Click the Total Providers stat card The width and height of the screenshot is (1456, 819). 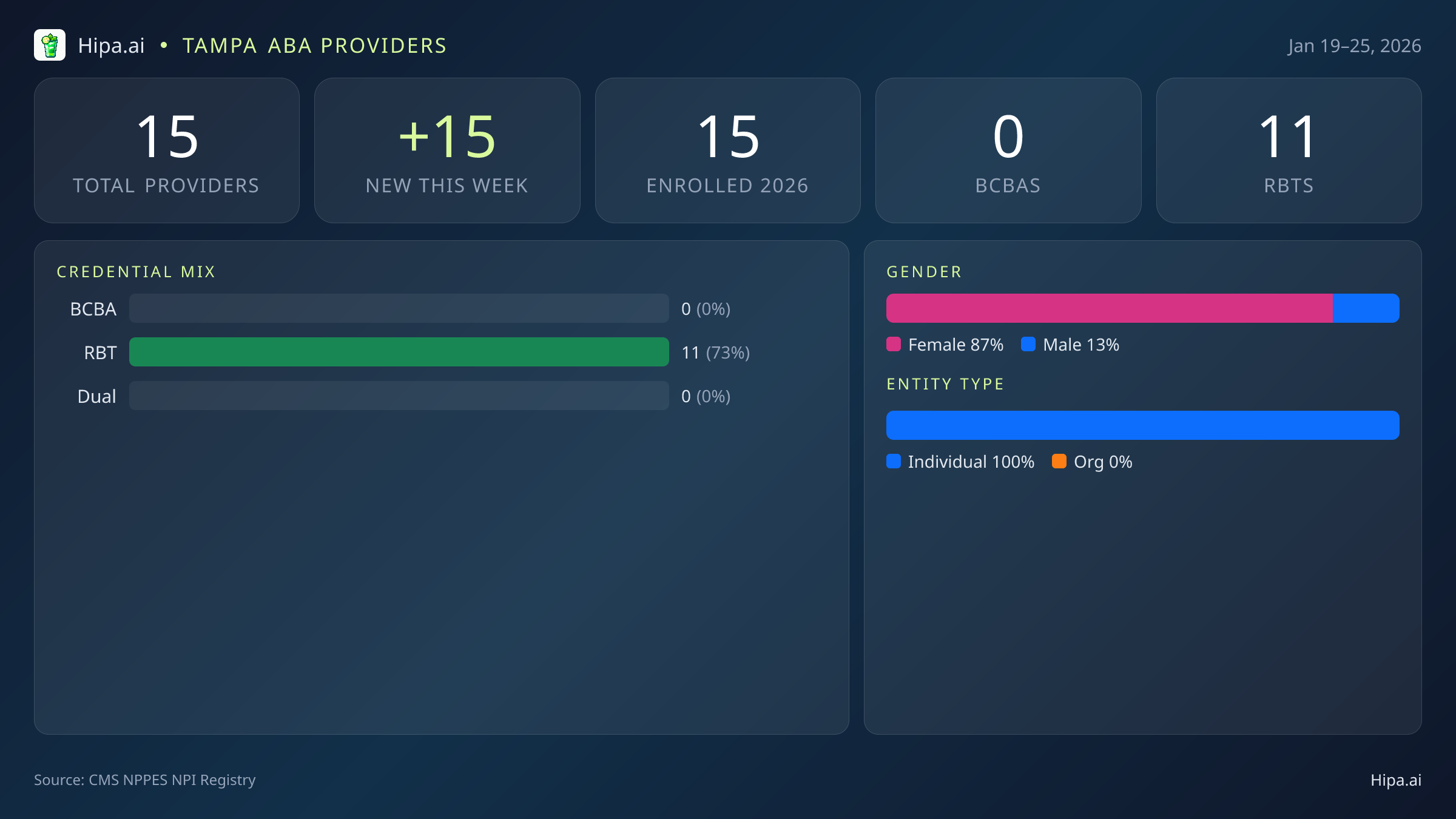pos(167,150)
